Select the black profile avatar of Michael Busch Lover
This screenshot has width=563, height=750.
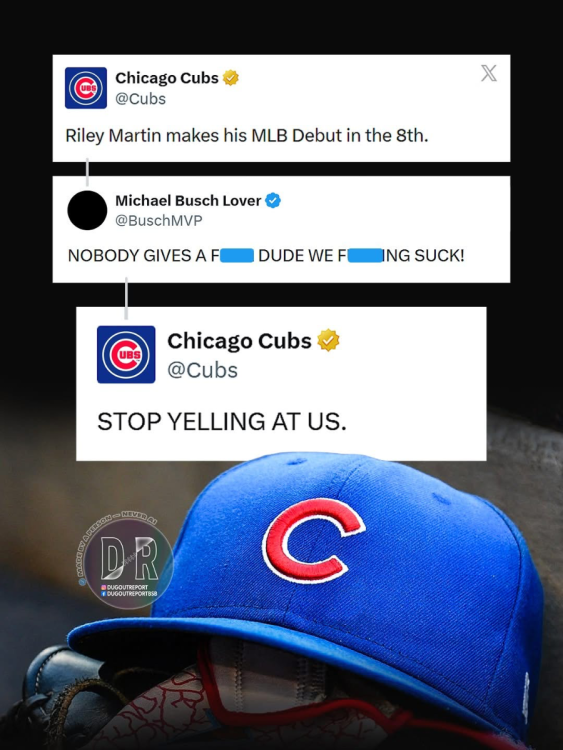pos(87,210)
